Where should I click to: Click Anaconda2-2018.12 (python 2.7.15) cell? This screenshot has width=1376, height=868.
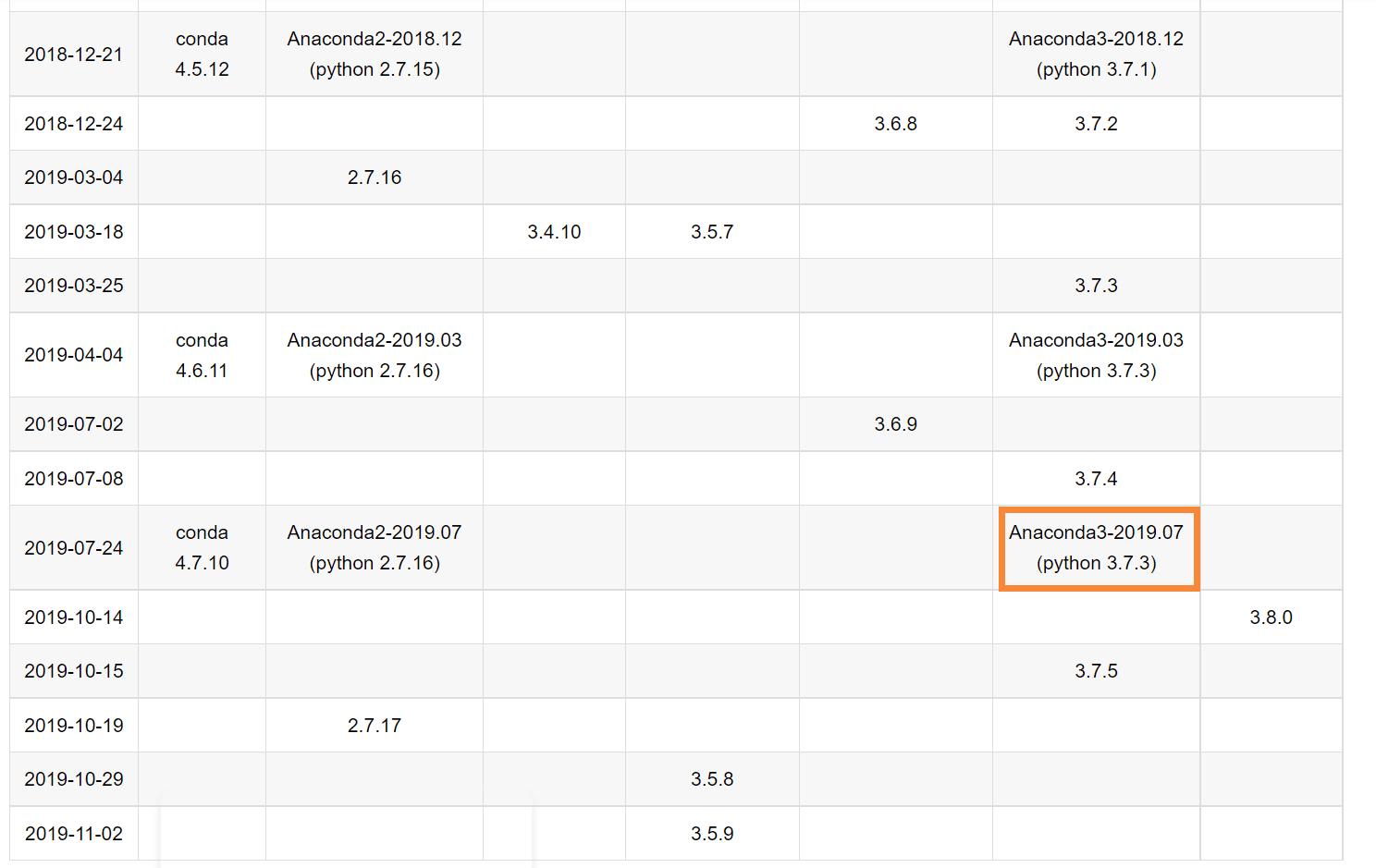click(375, 55)
